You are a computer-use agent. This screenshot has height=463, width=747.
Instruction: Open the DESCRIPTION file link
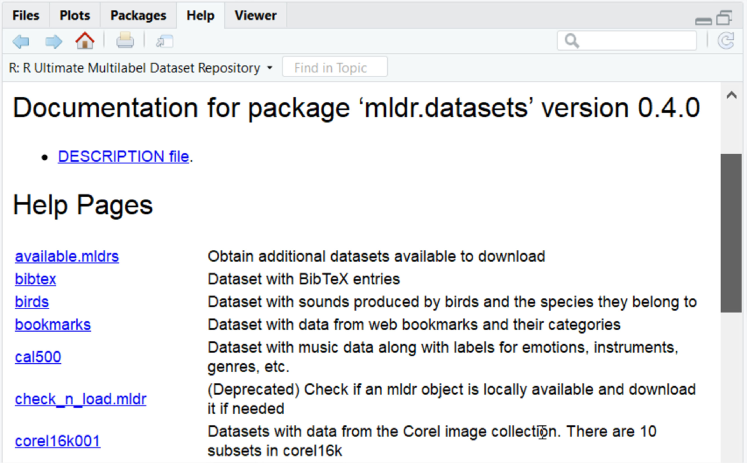(124, 156)
